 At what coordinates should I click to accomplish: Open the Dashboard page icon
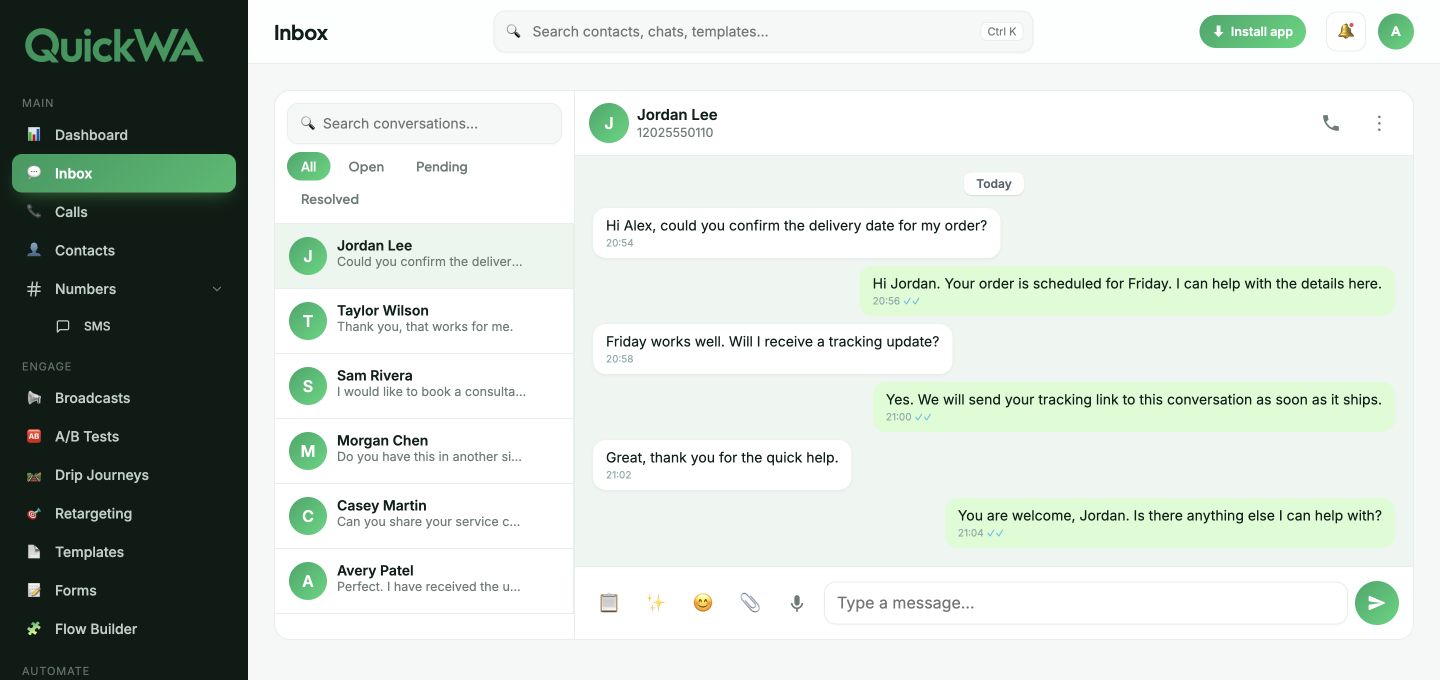click(34, 135)
